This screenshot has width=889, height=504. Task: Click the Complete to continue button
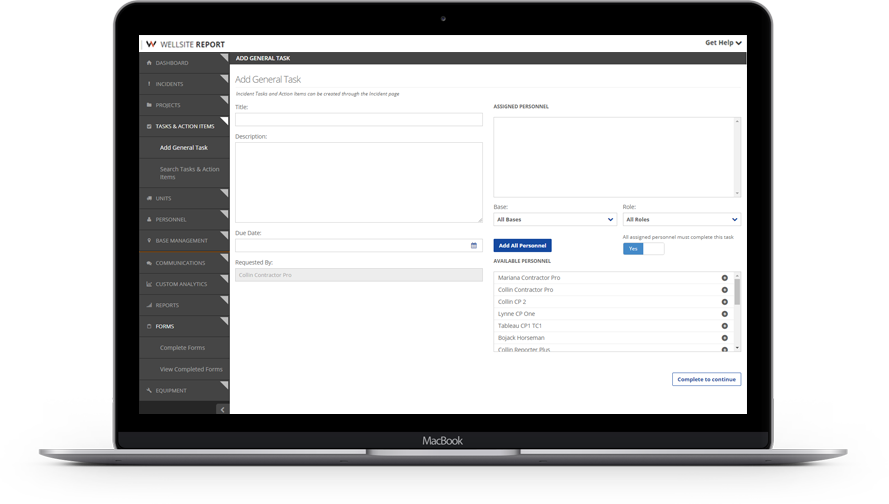706,379
